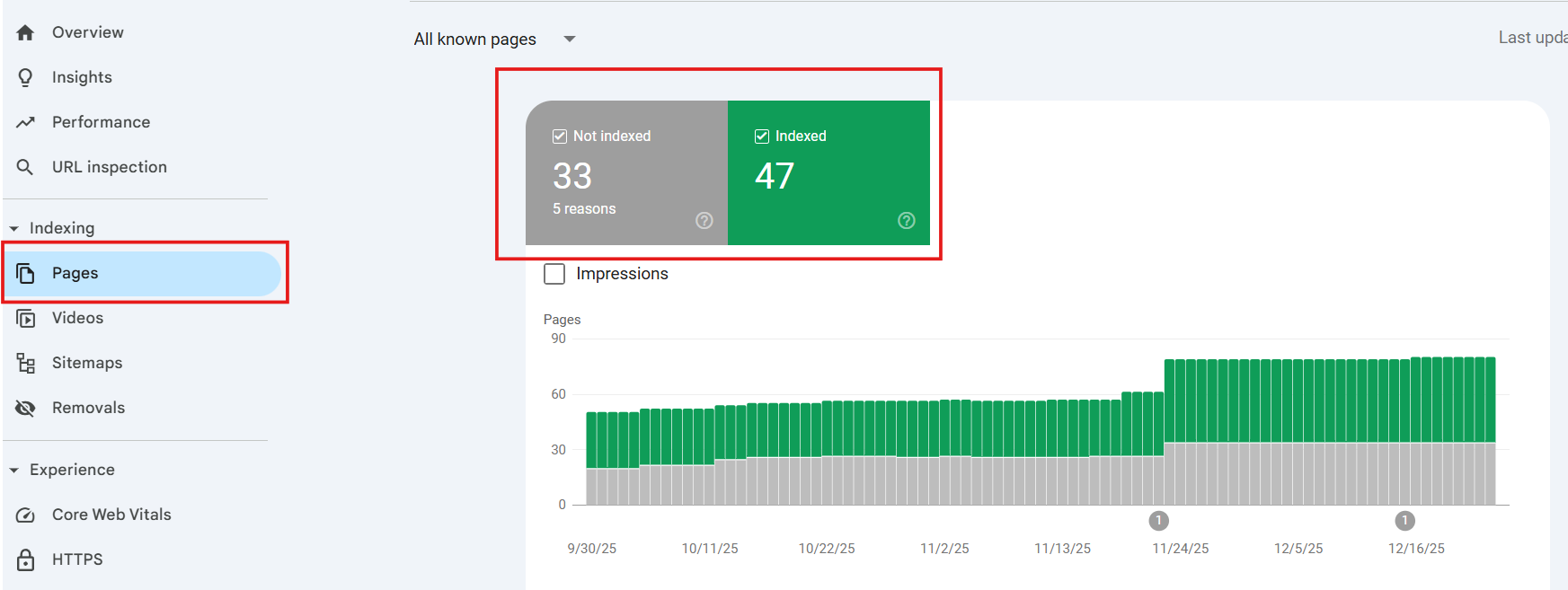Click the Overview home icon

point(25,32)
